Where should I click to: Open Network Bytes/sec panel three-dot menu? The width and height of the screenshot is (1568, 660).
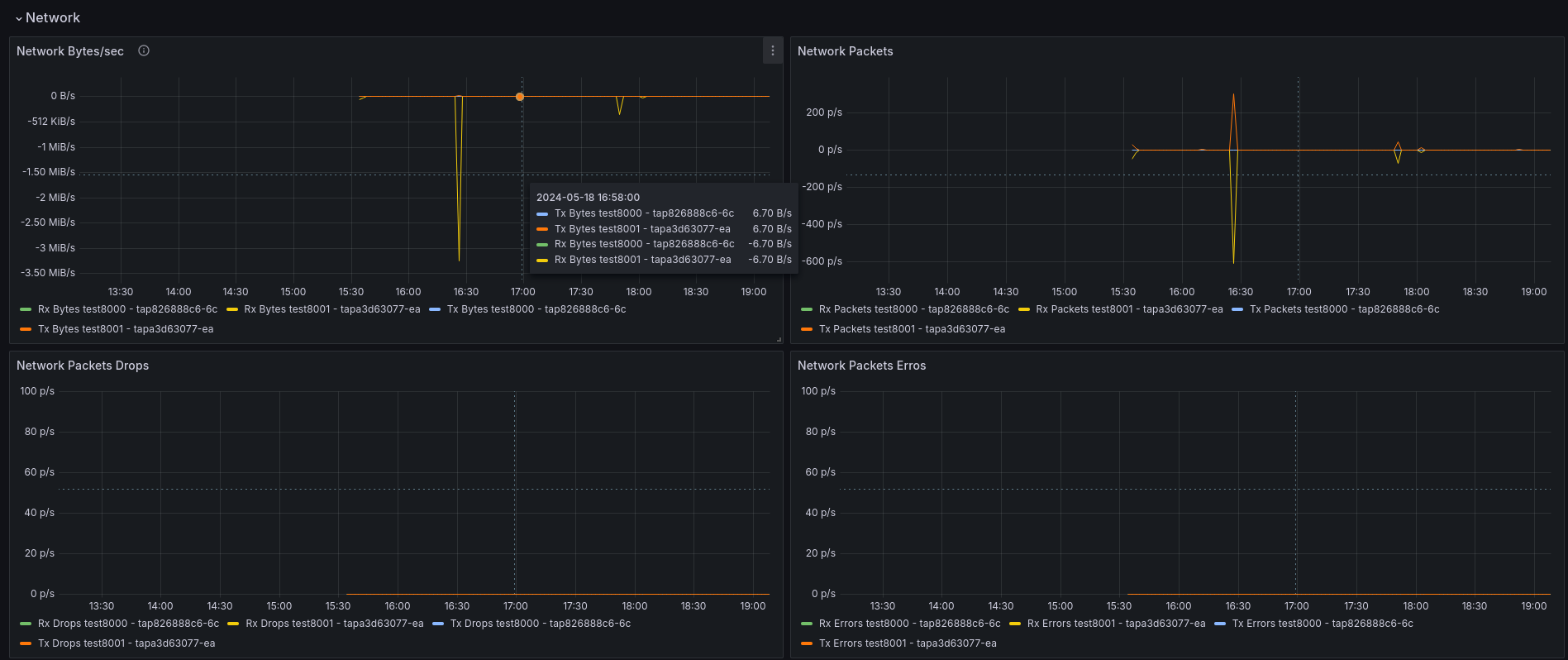(773, 50)
